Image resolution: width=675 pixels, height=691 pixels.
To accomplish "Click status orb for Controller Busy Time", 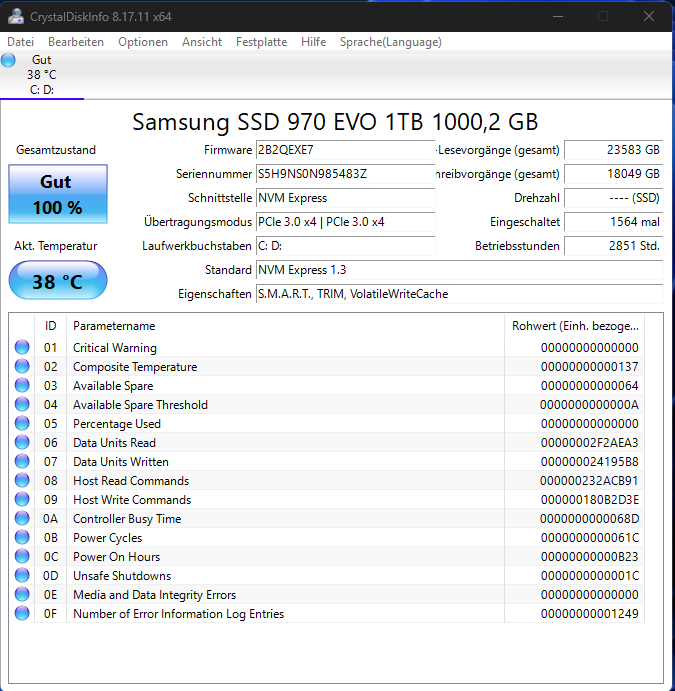I will [22, 518].
